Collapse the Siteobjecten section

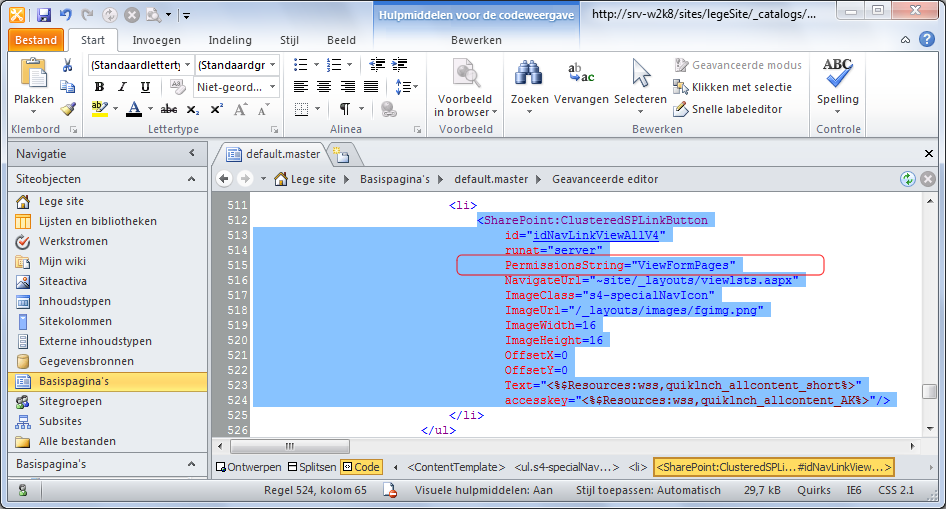tap(192, 179)
